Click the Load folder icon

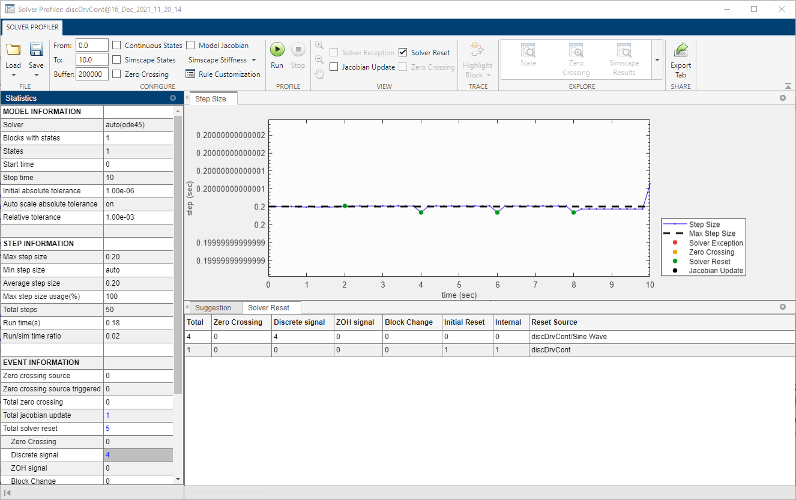tap(13, 49)
